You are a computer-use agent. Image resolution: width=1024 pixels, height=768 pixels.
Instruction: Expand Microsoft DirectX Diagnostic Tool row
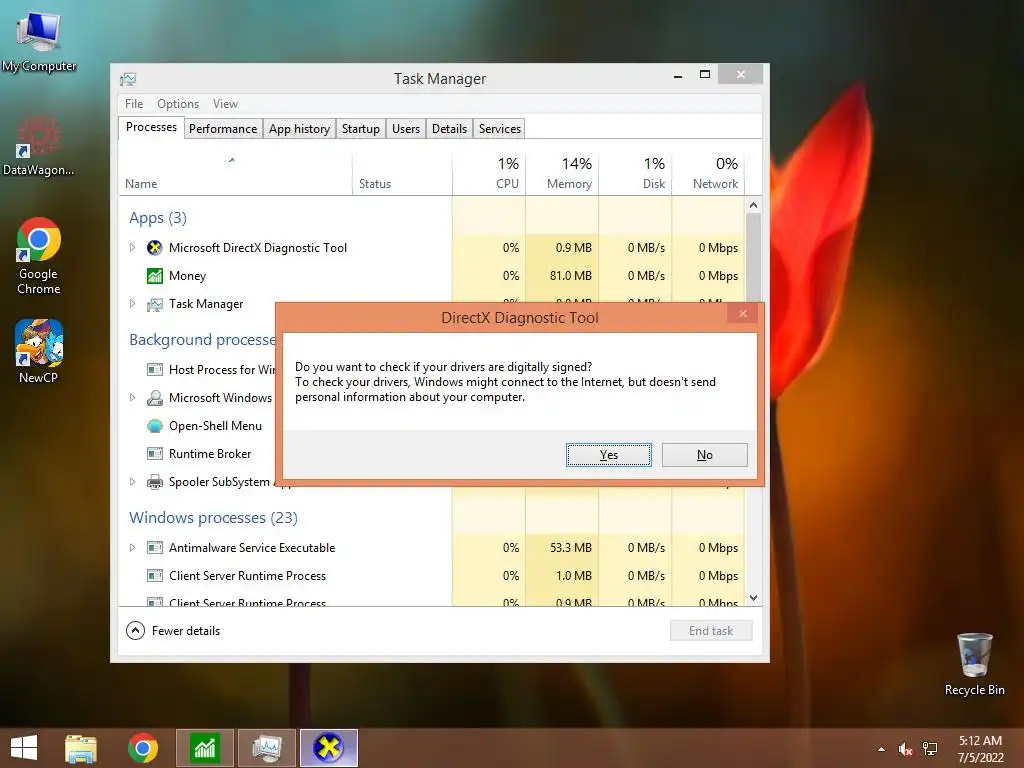(132, 248)
